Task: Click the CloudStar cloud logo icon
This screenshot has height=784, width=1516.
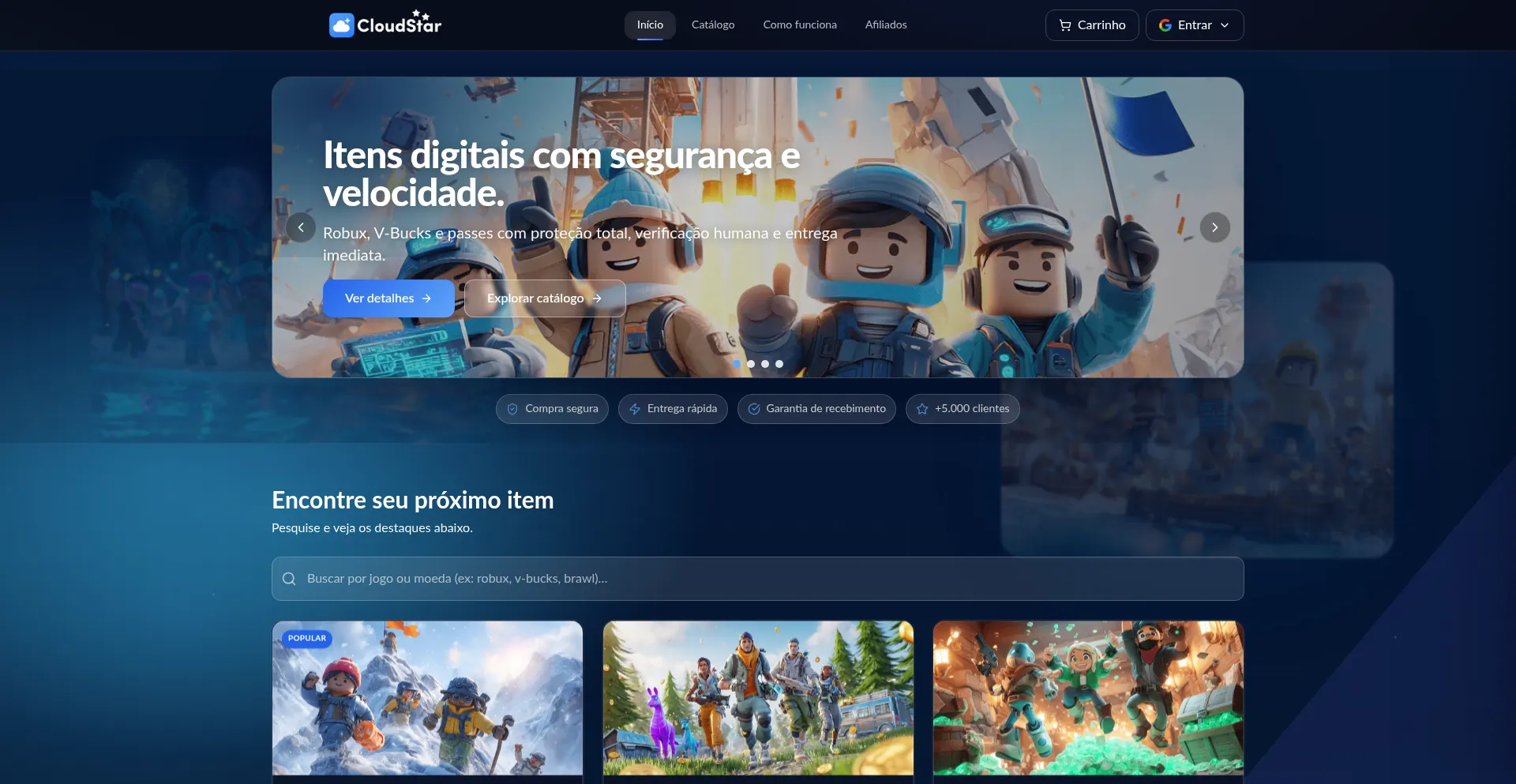Action: pos(343,24)
